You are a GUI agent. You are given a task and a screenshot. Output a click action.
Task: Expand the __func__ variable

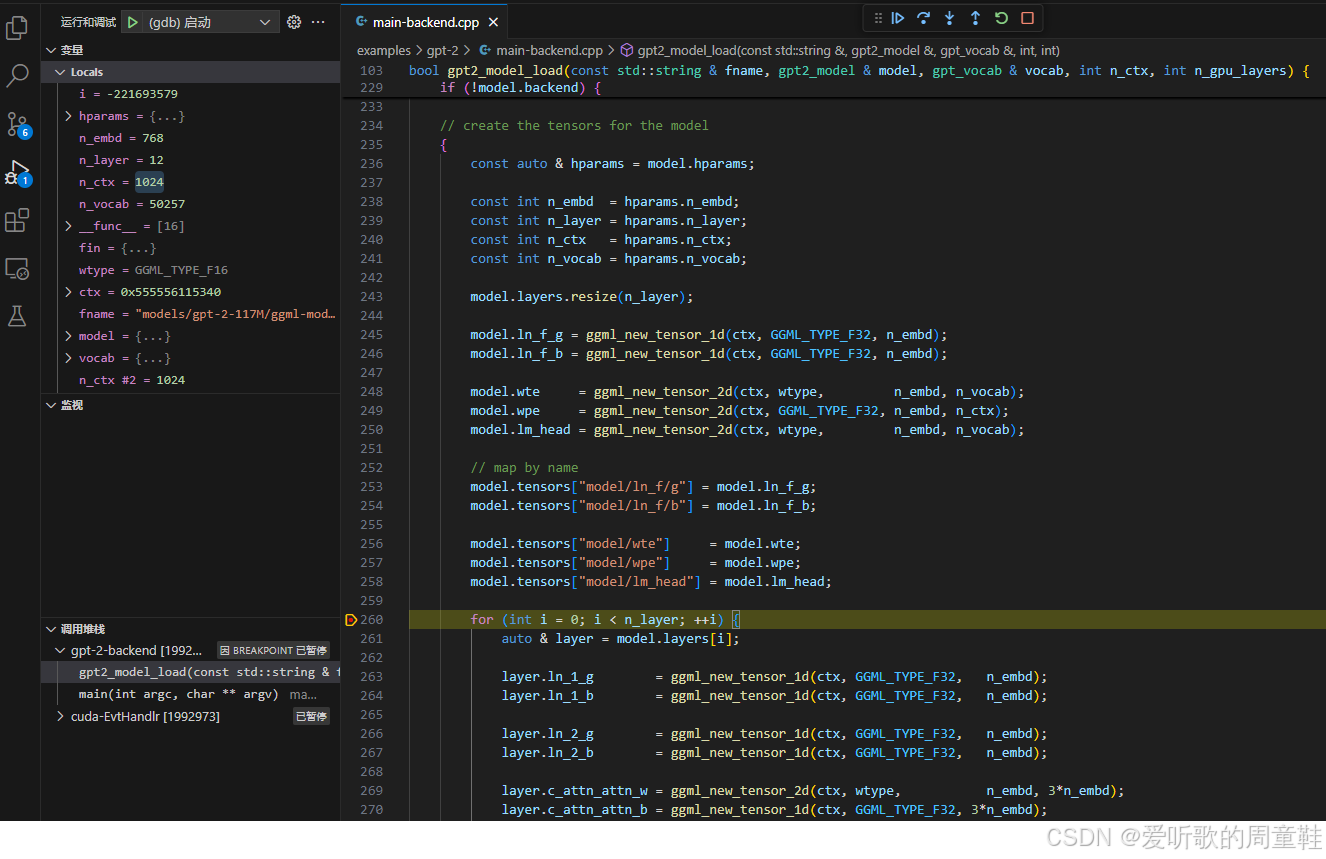pos(68,226)
